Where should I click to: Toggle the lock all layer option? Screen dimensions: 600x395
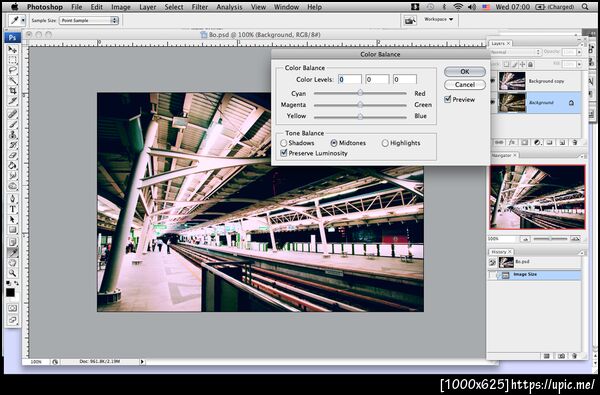click(530, 64)
